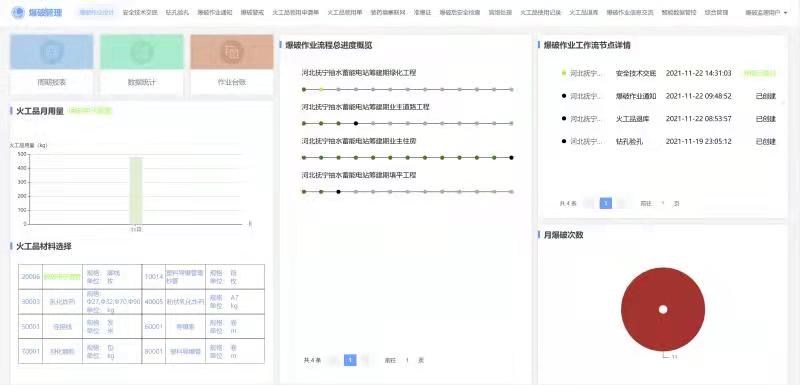Go to previous page in progress overview pagination
The width and height of the screenshot is (800, 385).
(x=334, y=360)
